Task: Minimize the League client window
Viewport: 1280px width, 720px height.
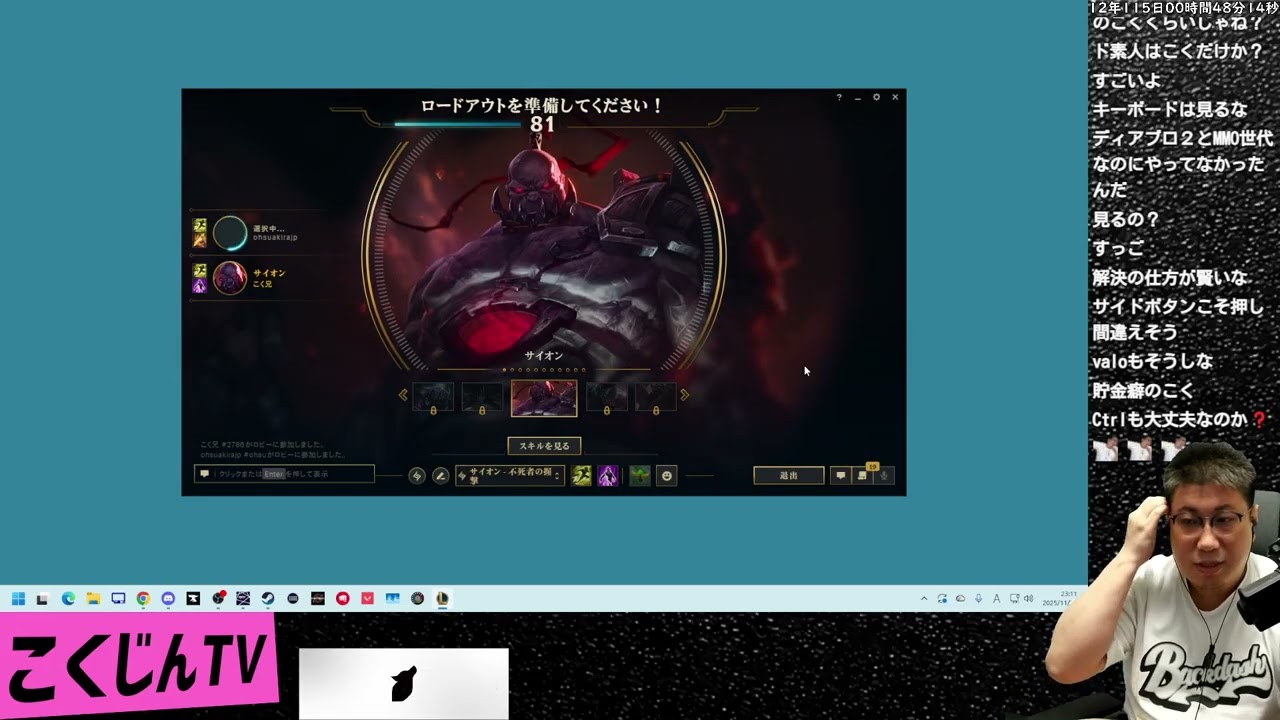Action: tap(857, 97)
